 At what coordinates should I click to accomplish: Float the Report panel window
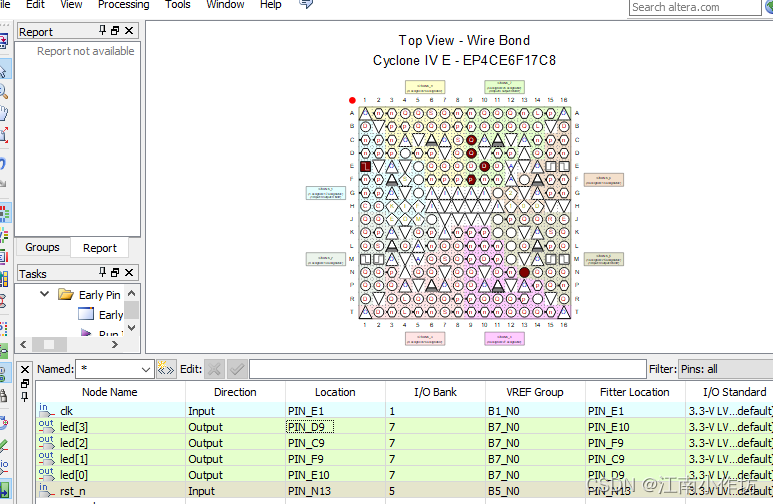[x=115, y=31]
